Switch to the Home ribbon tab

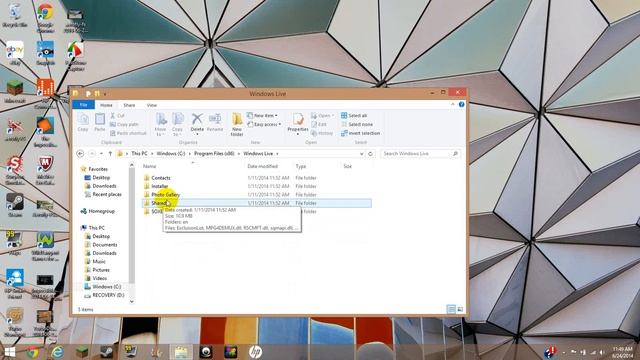tap(106, 105)
